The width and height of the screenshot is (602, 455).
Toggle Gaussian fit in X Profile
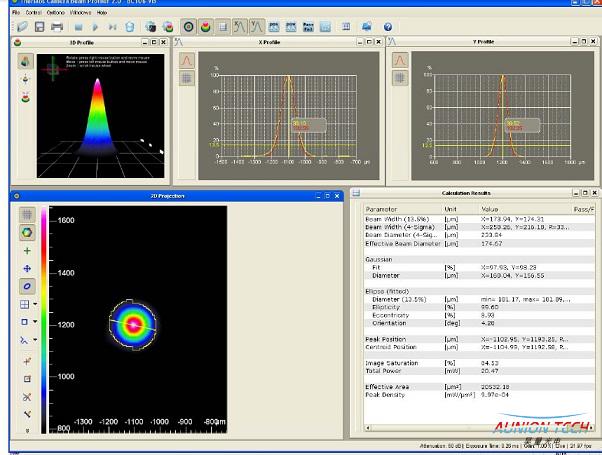[x=187, y=60]
